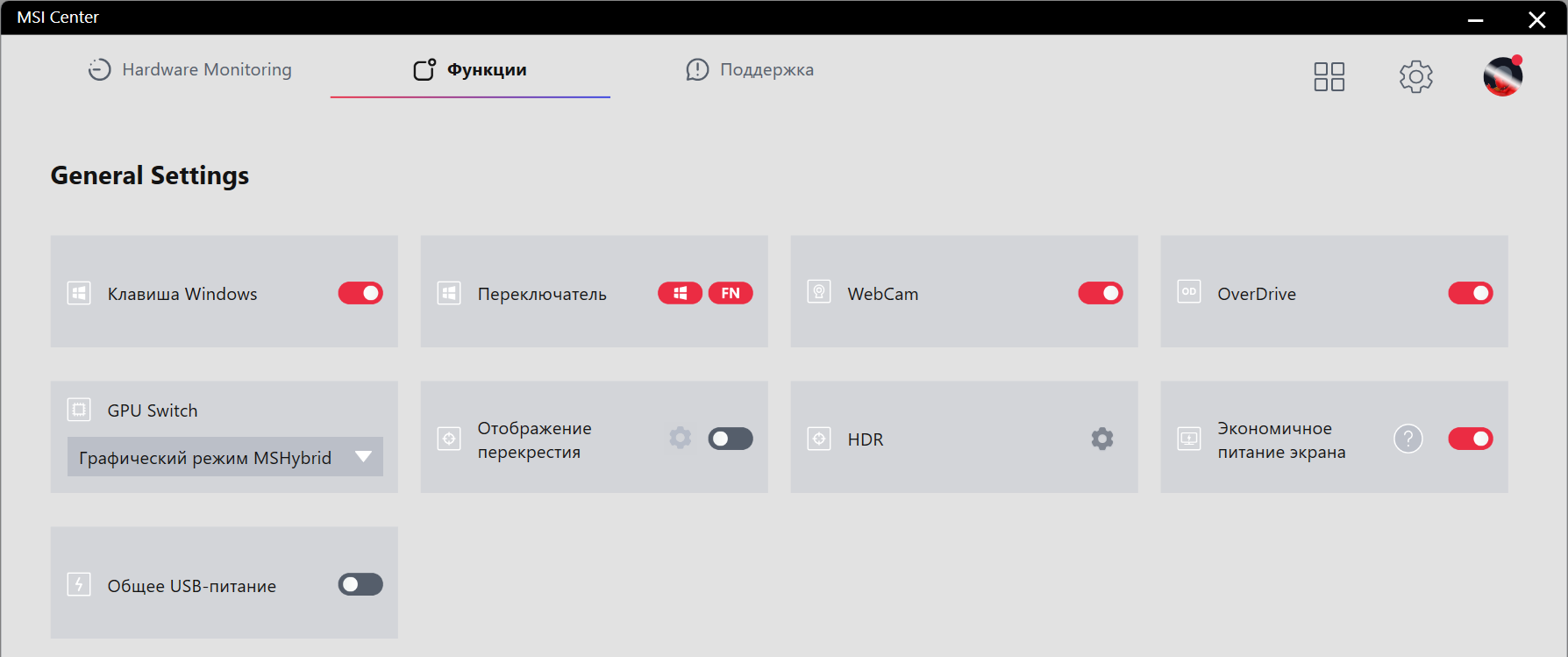Image resolution: width=1568 pixels, height=657 pixels.
Task: Open the Графический режим MSHybrid dropdown
Action: (x=225, y=457)
